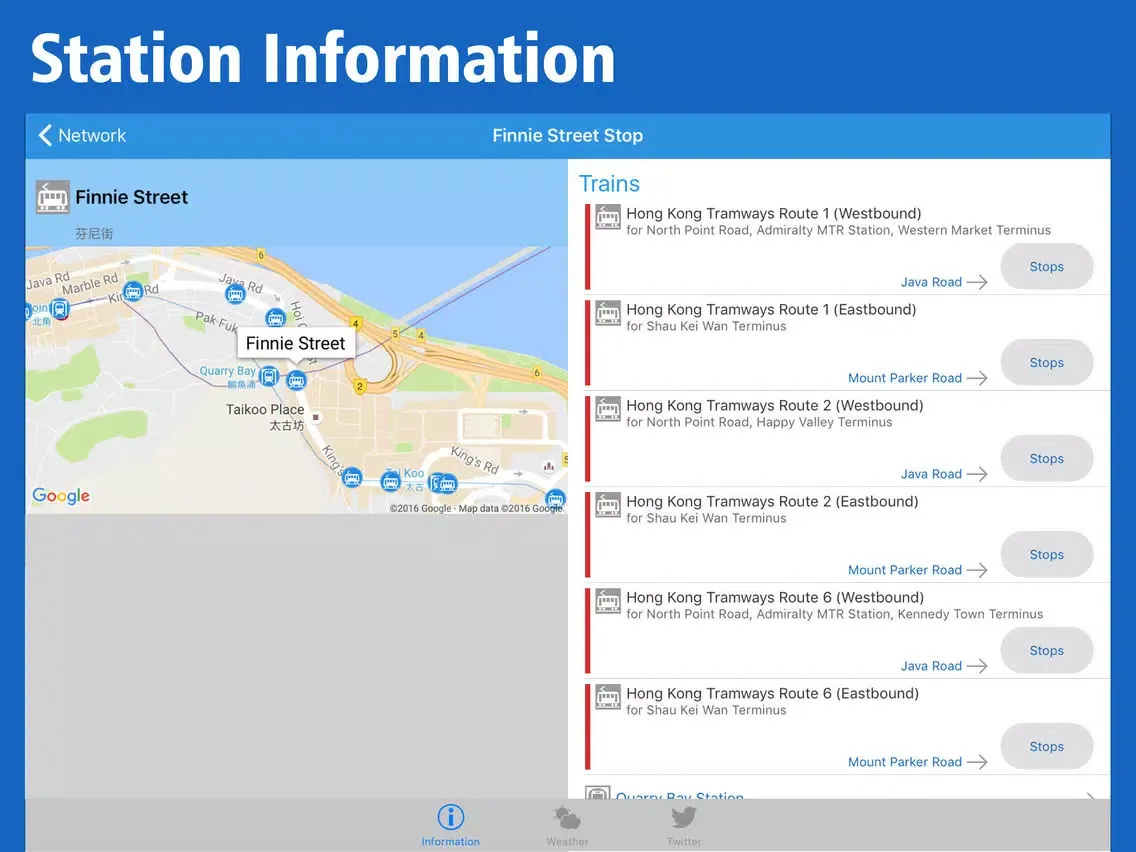Follow Mount Parker Road link under Route 6 Eastbound
1136x852 pixels.
click(905, 761)
